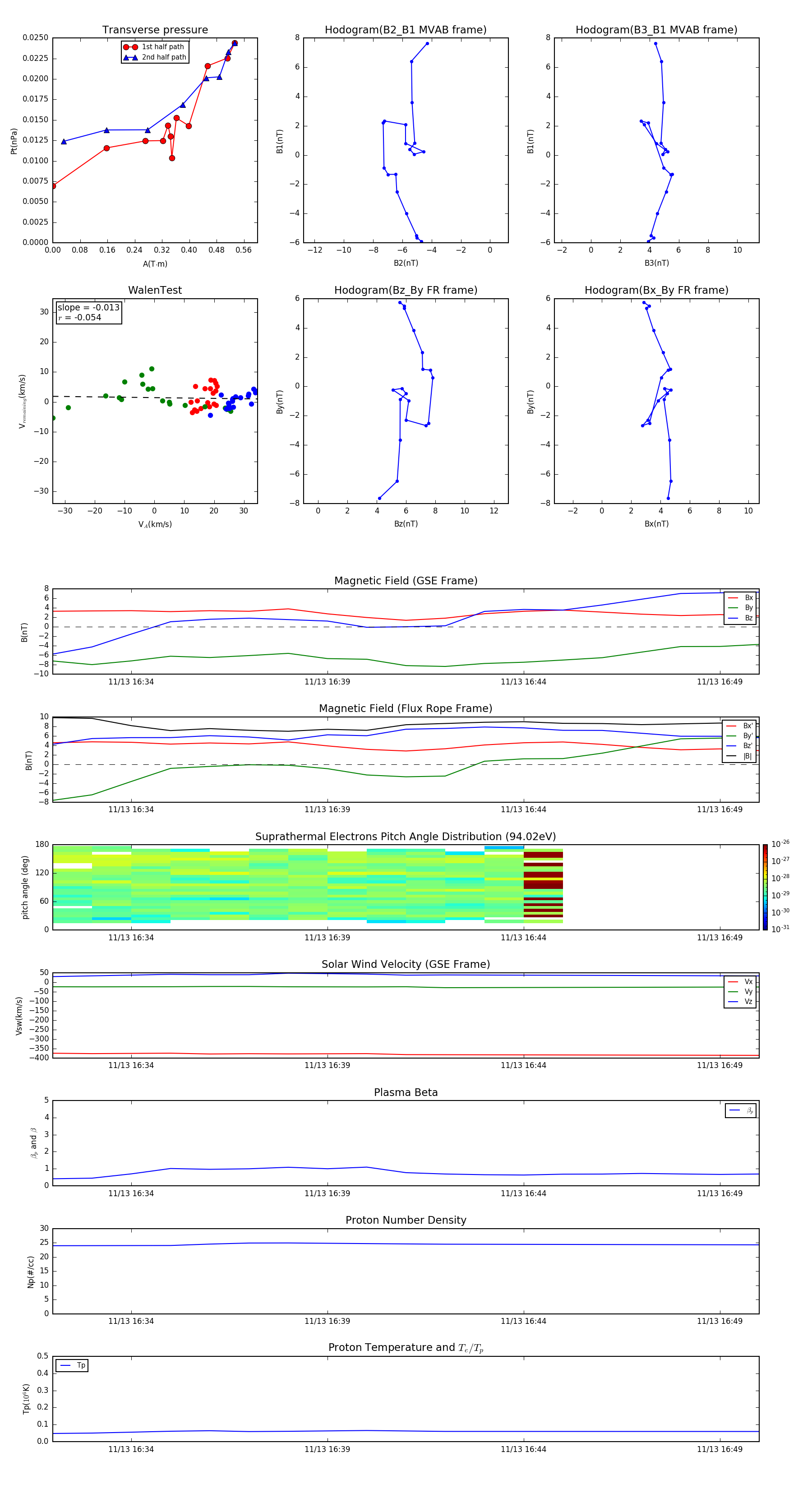Click the βp legend in Plasma Beta
This screenshot has width=812, height=1489.
(x=741, y=1110)
